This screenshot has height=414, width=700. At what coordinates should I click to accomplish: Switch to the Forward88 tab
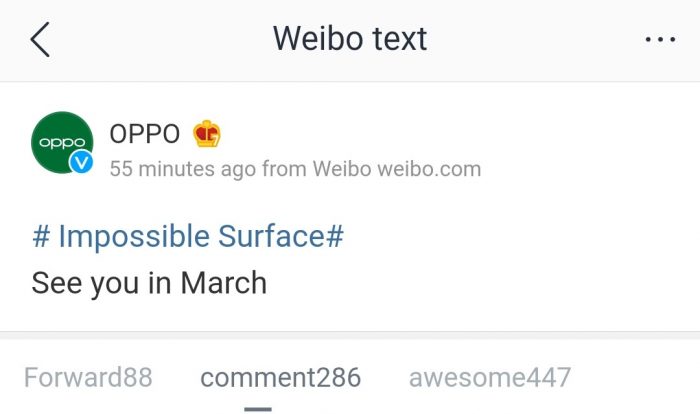pos(88,377)
